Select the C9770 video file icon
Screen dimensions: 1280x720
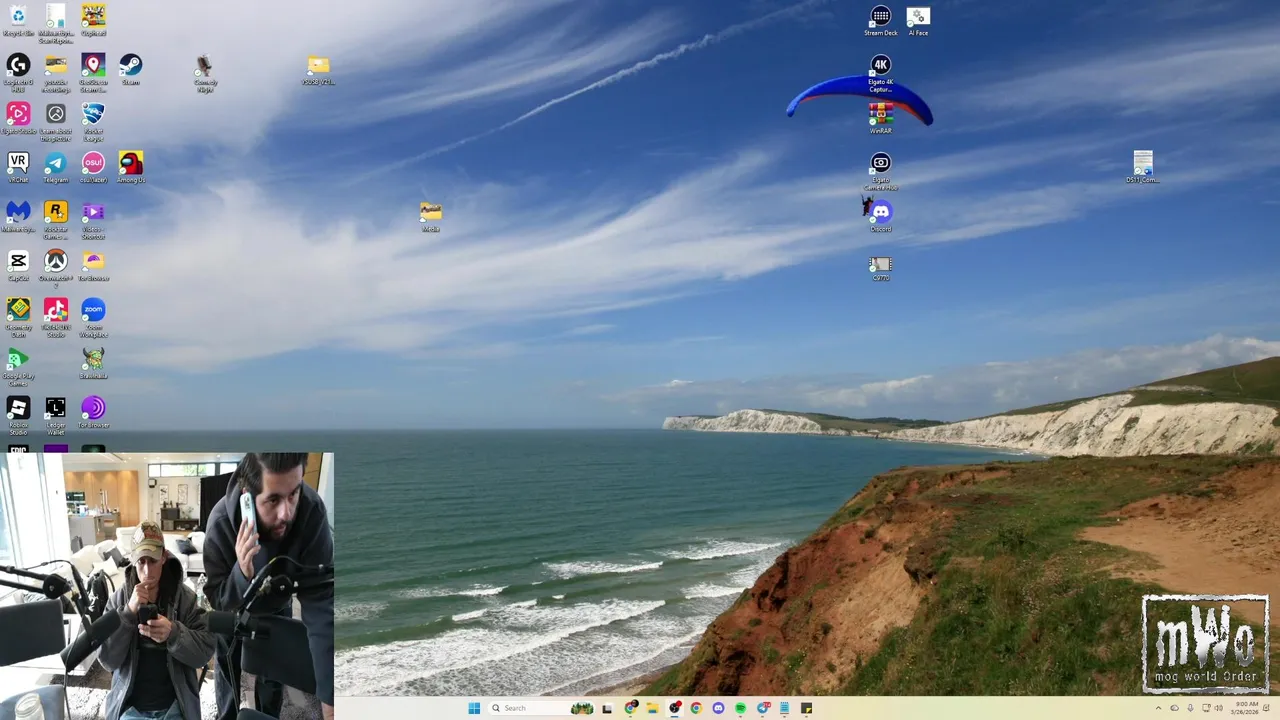(x=881, y=268)
